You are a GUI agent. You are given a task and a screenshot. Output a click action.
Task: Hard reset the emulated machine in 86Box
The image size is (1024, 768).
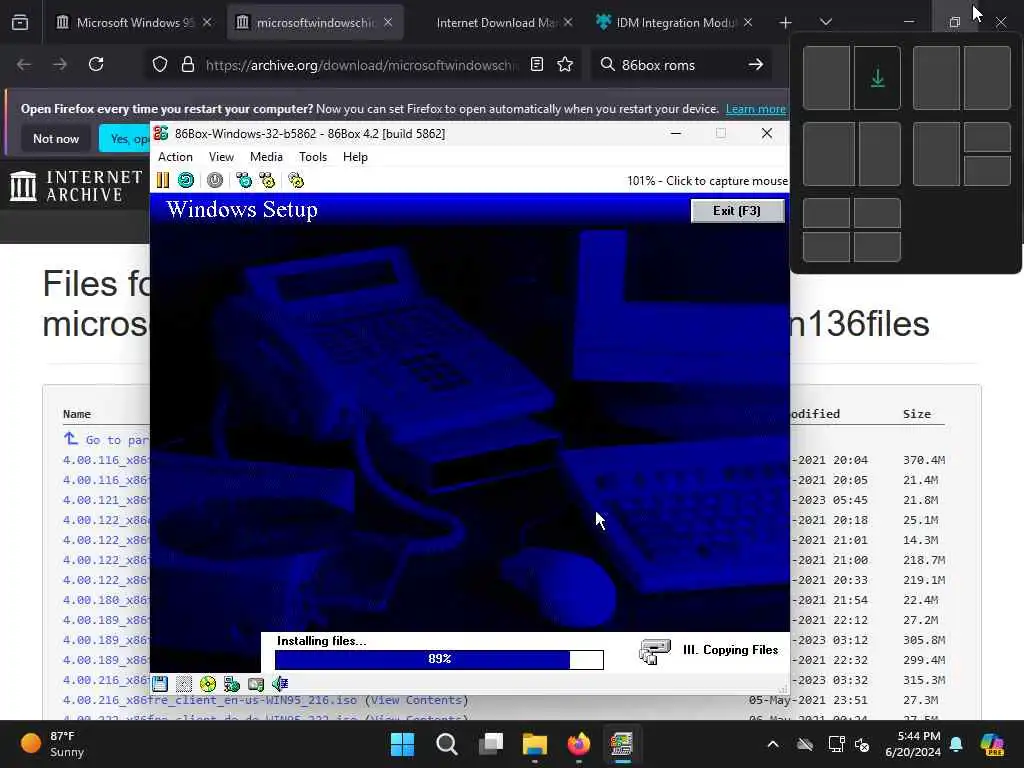pyautogui.click(x=186, y=180)
